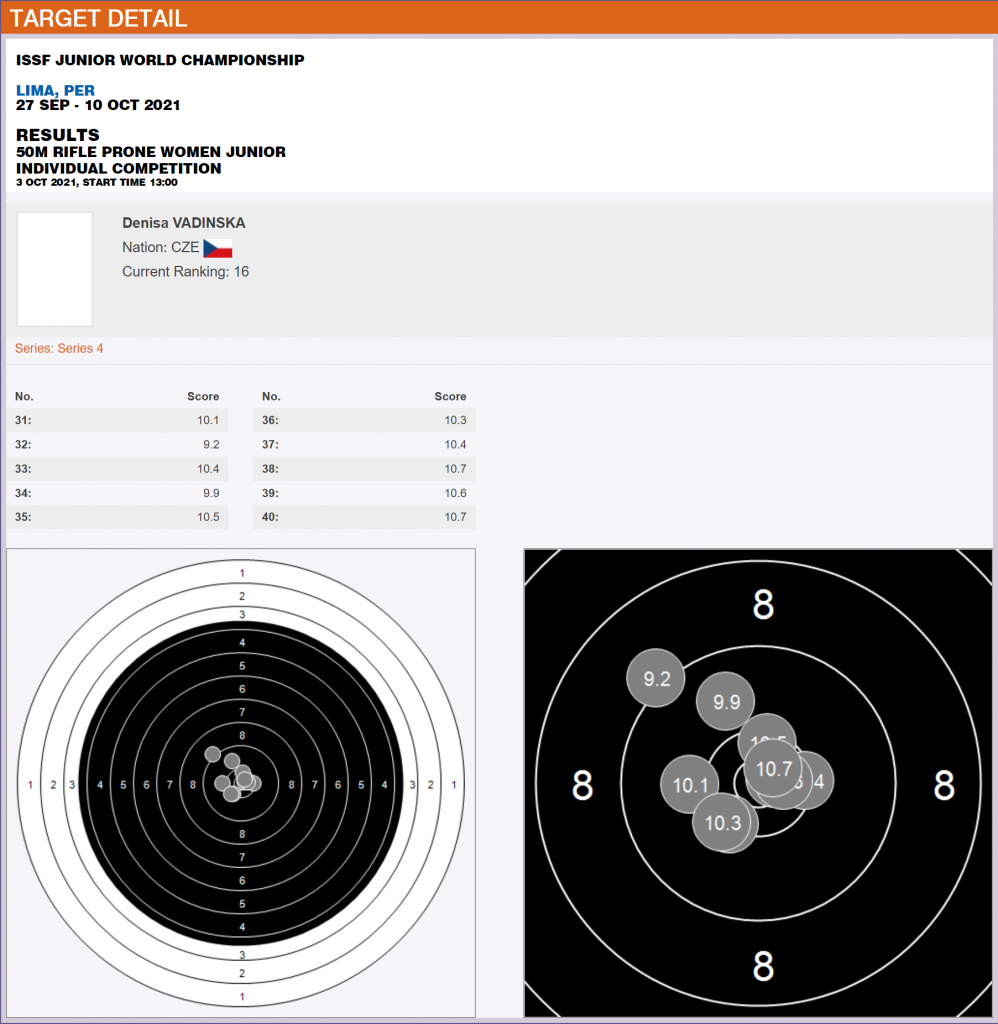Click the 10.7 shot marker on zoomed target
The image size is (998, 1024).
pyautogui.click(x=774, y=769)
